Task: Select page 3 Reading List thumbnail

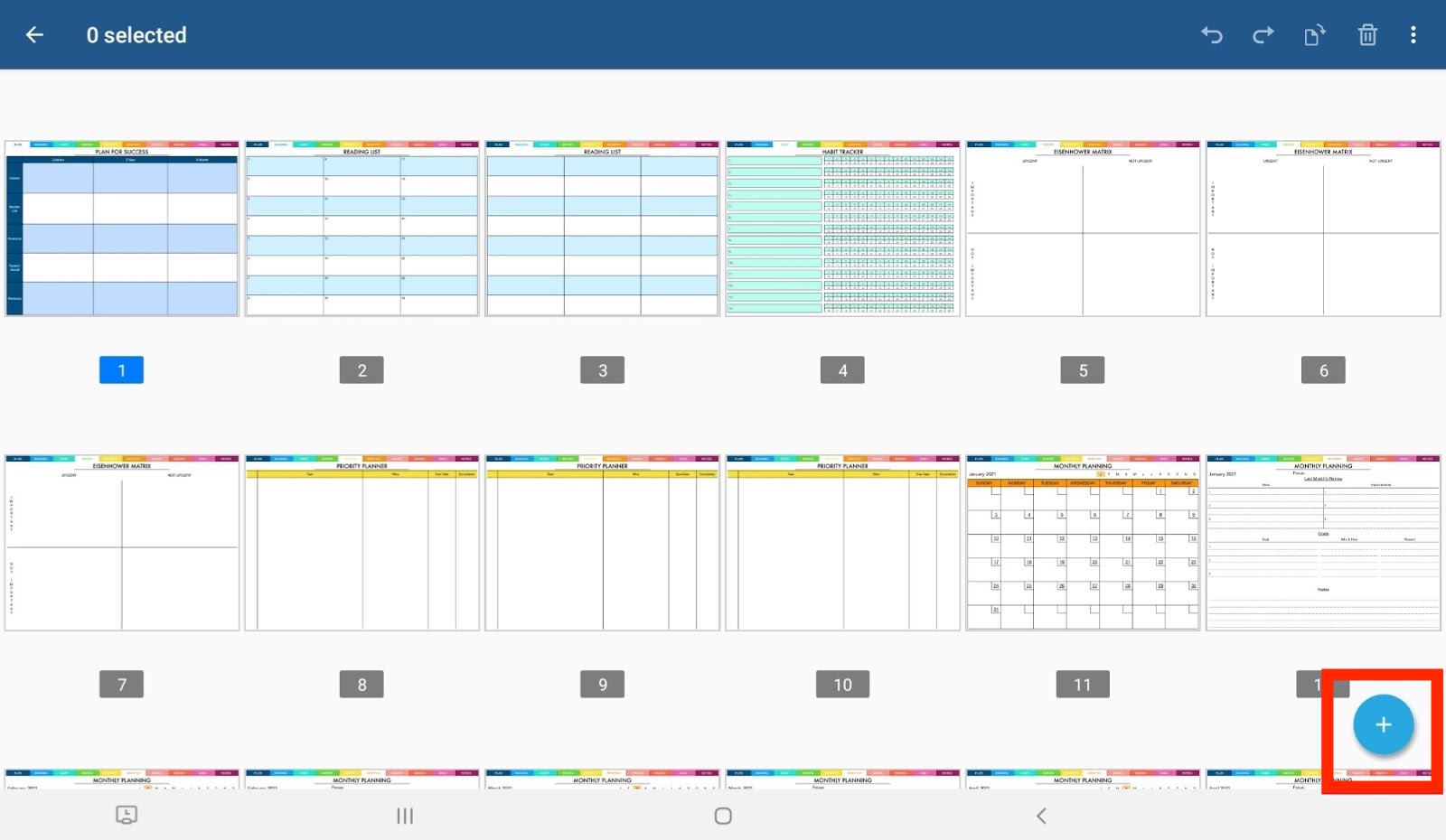Action: 603,229
